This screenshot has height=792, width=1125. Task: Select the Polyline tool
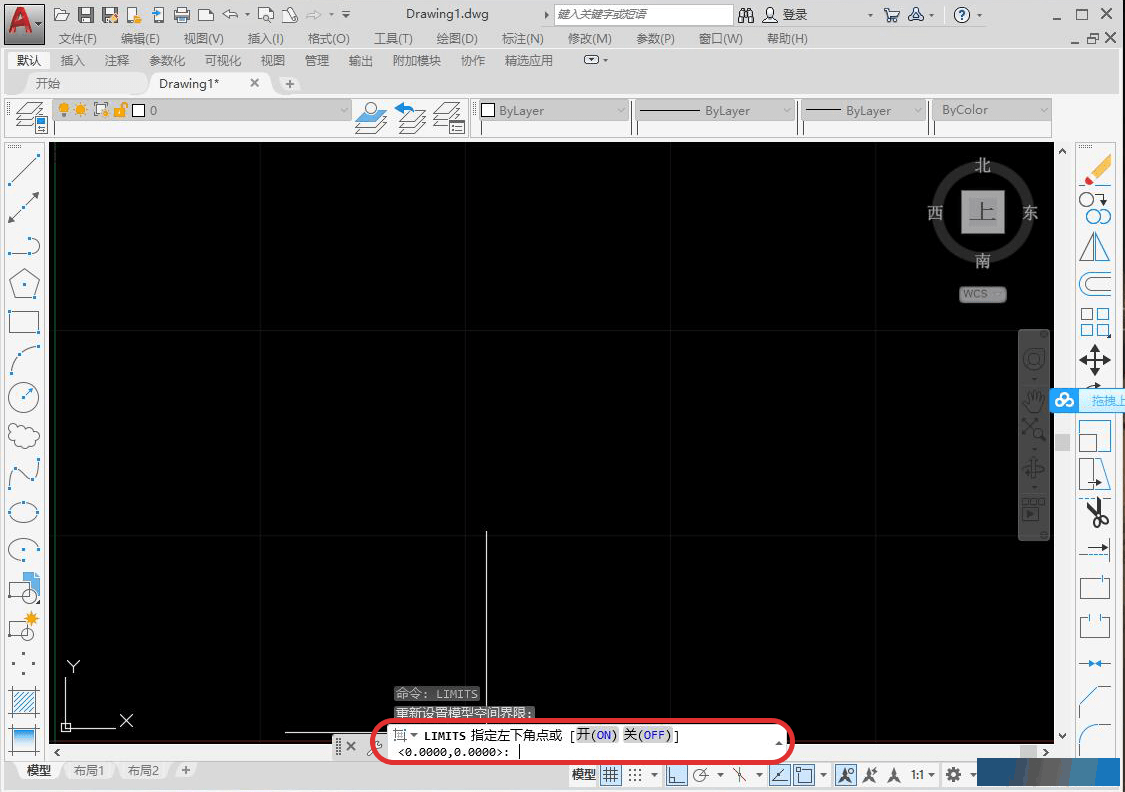click(x=24, y=246)
